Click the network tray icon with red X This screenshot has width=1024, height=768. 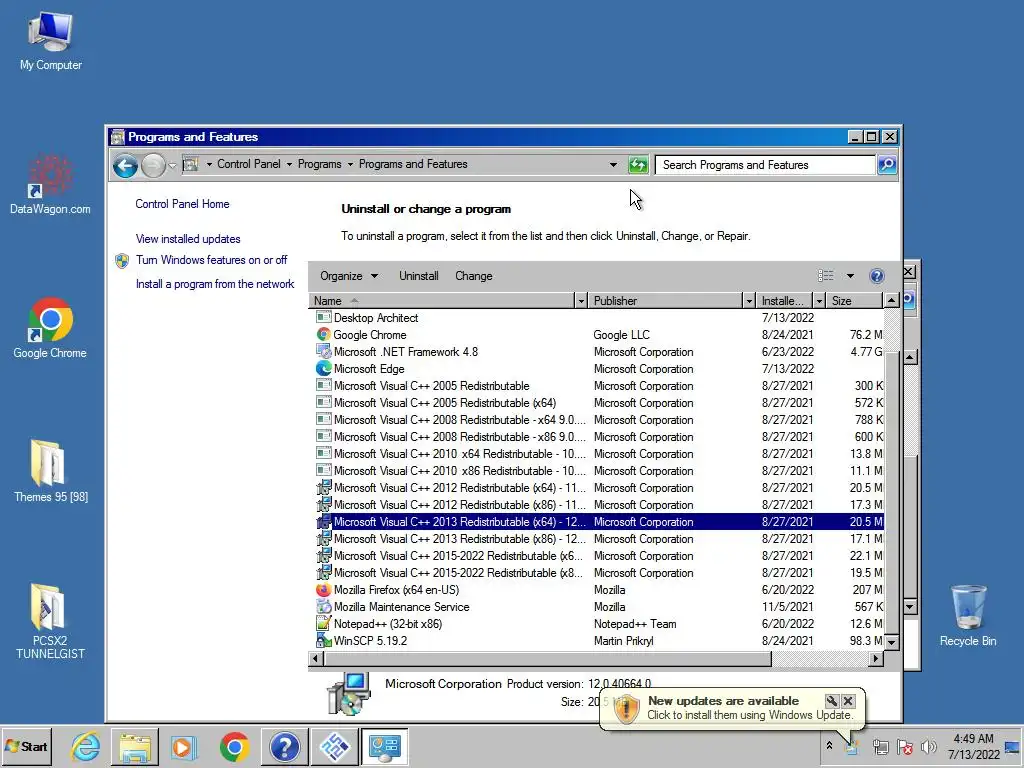[x=904, y=746]
